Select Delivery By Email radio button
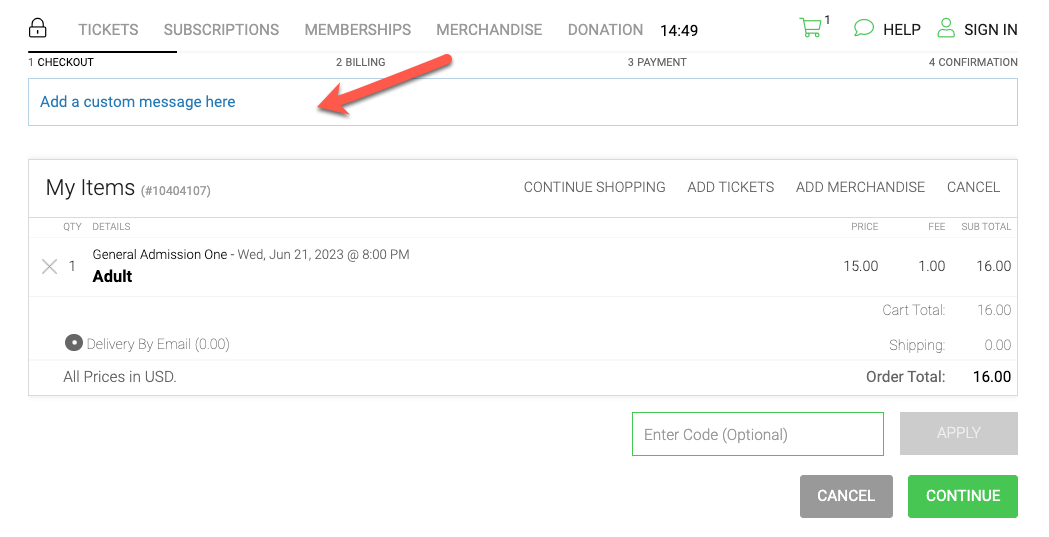This screenshot has height=537, width=1049. coord(74,343)
